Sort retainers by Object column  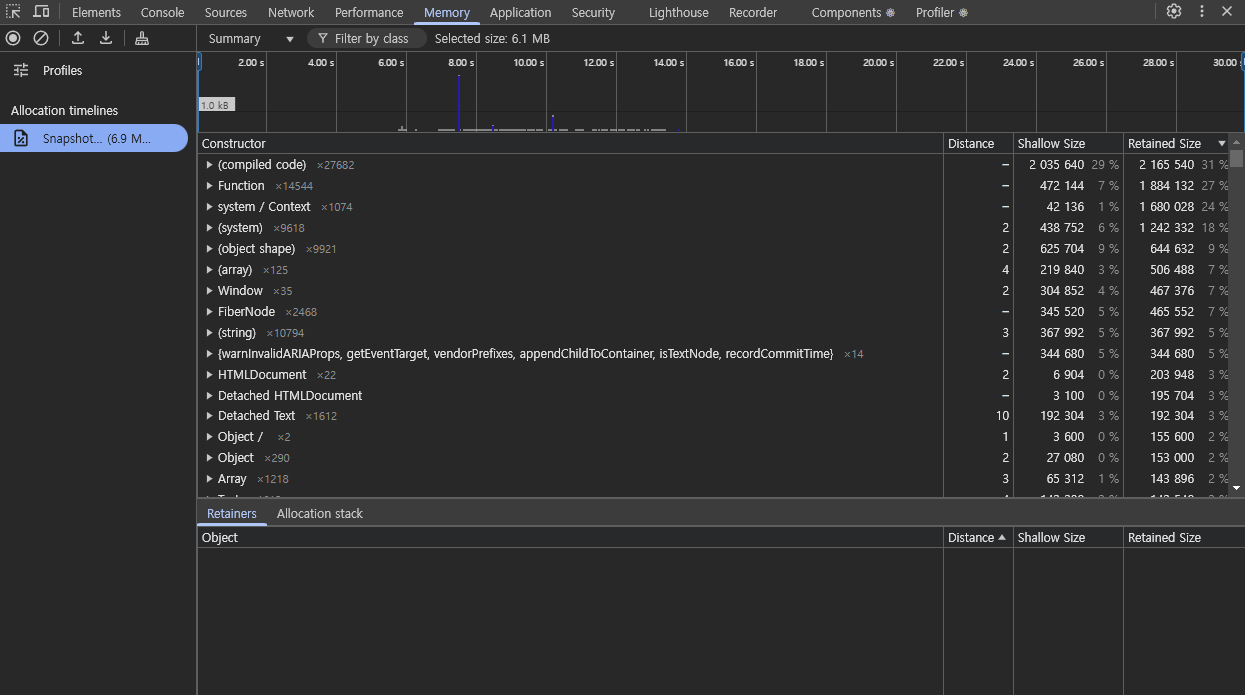click(x=570, y=538)
